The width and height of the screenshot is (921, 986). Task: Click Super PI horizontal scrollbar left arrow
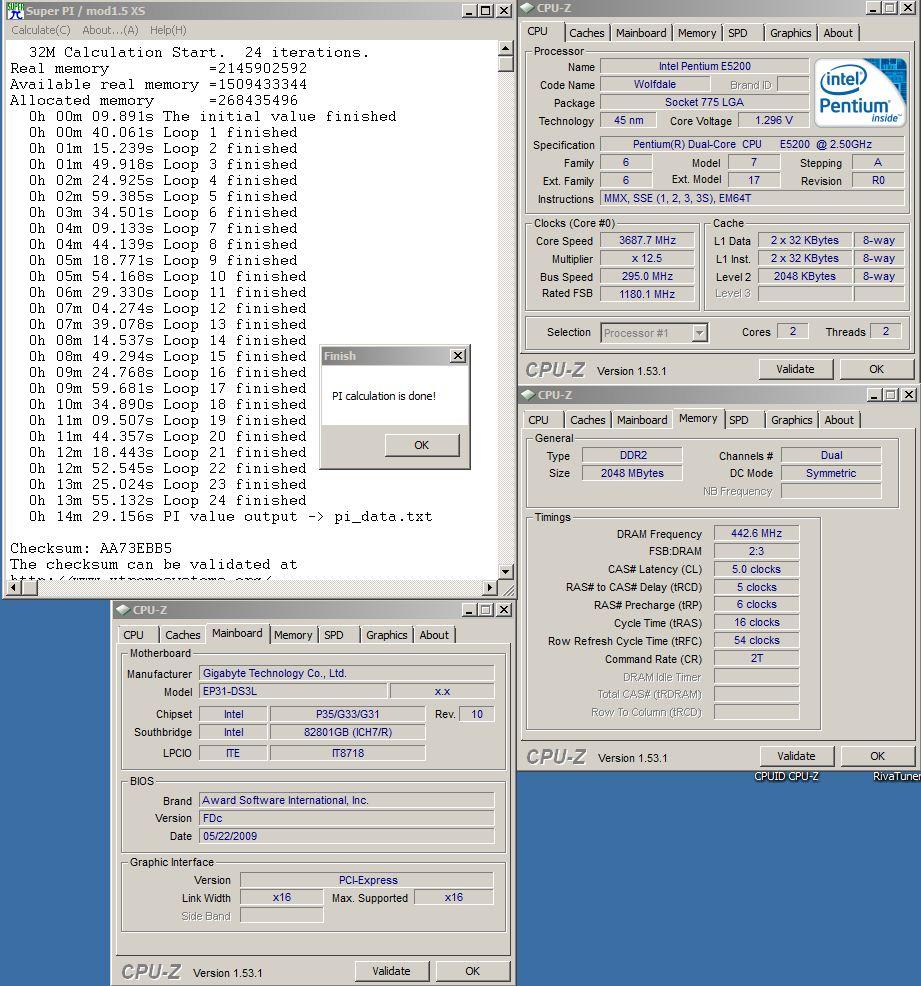click(x=14, y=587)
